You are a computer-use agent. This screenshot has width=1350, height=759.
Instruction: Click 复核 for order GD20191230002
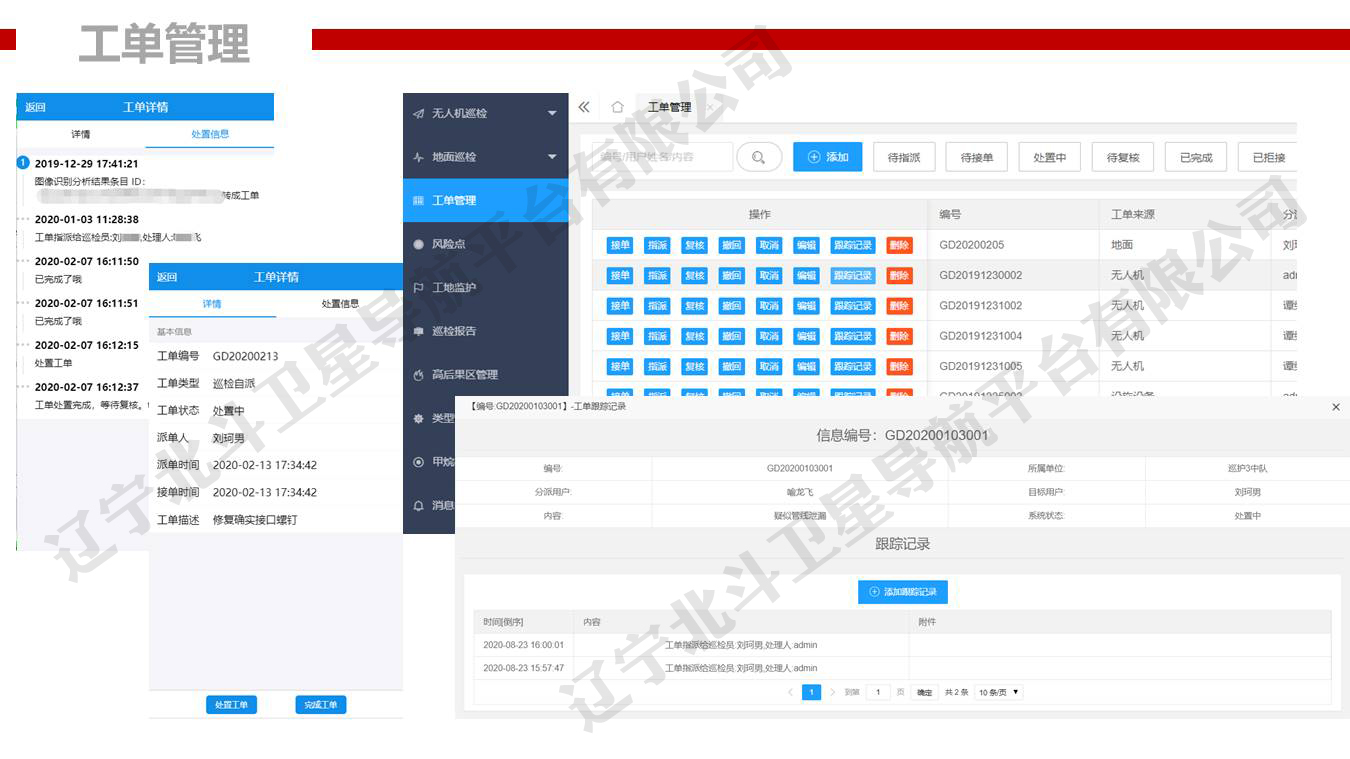point(694,275)
